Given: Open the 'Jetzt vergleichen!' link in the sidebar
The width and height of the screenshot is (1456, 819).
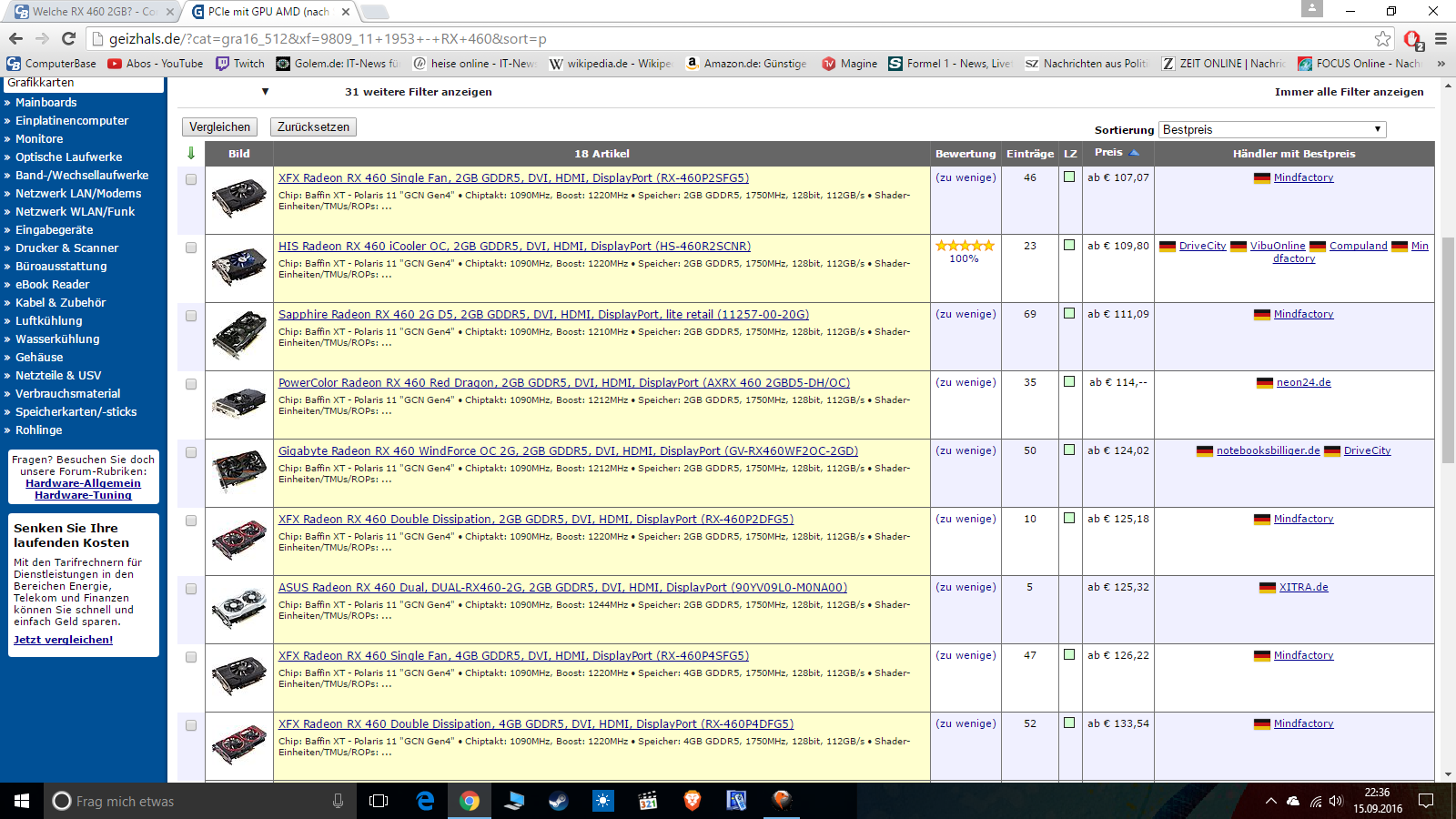Looking at the screenshot, I should point(64,640).
